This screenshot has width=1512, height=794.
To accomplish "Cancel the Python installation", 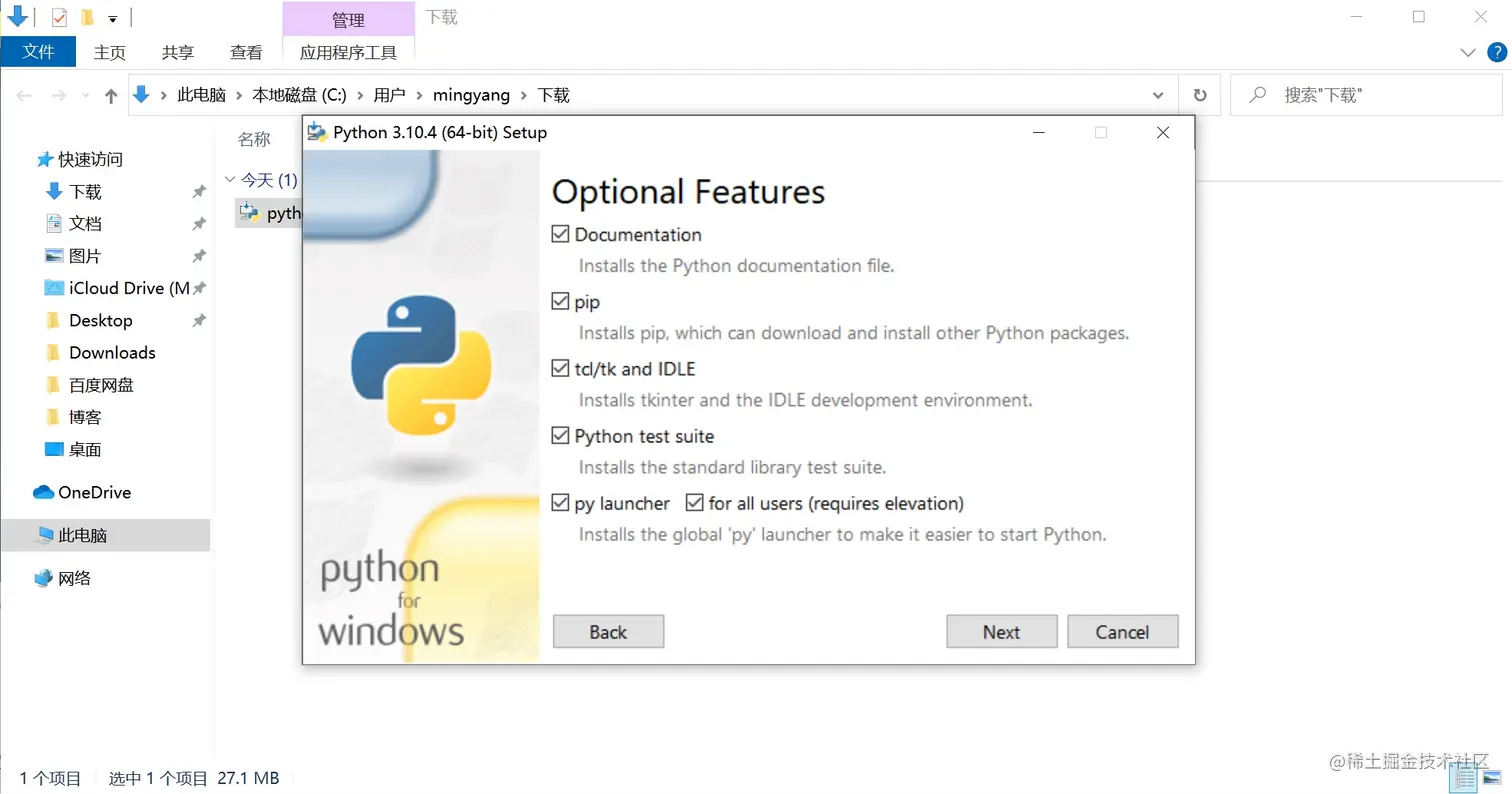I will (x=1123, y=632).
